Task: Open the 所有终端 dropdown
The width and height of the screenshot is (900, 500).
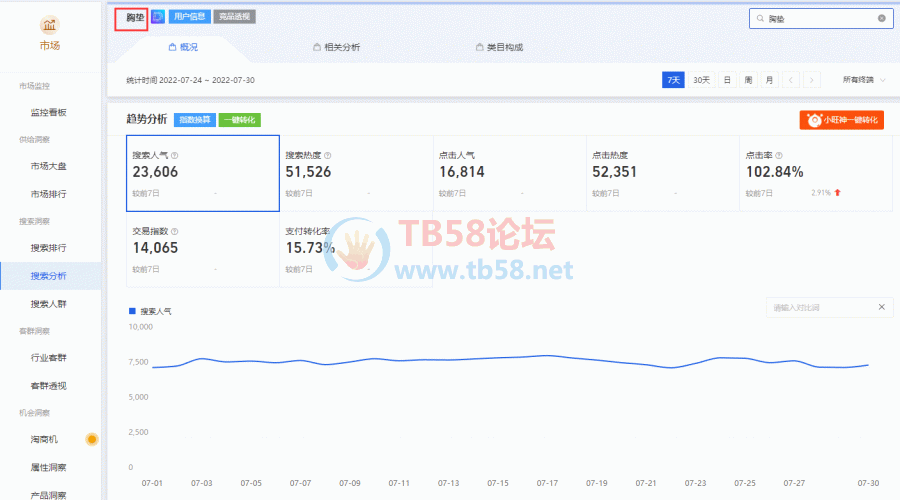Action: tap(864, 80)
